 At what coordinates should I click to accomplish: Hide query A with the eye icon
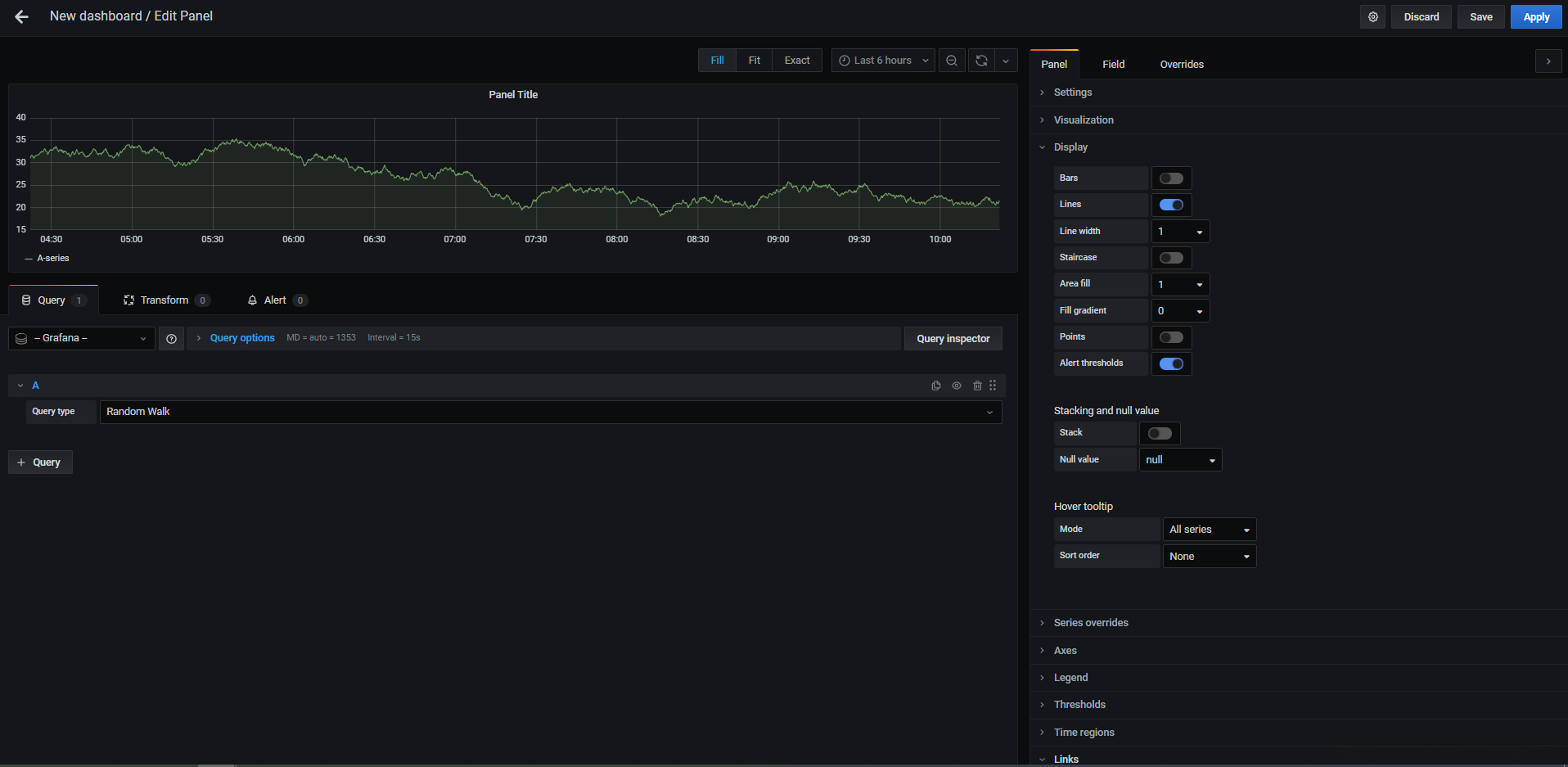[x=957, y=386]
